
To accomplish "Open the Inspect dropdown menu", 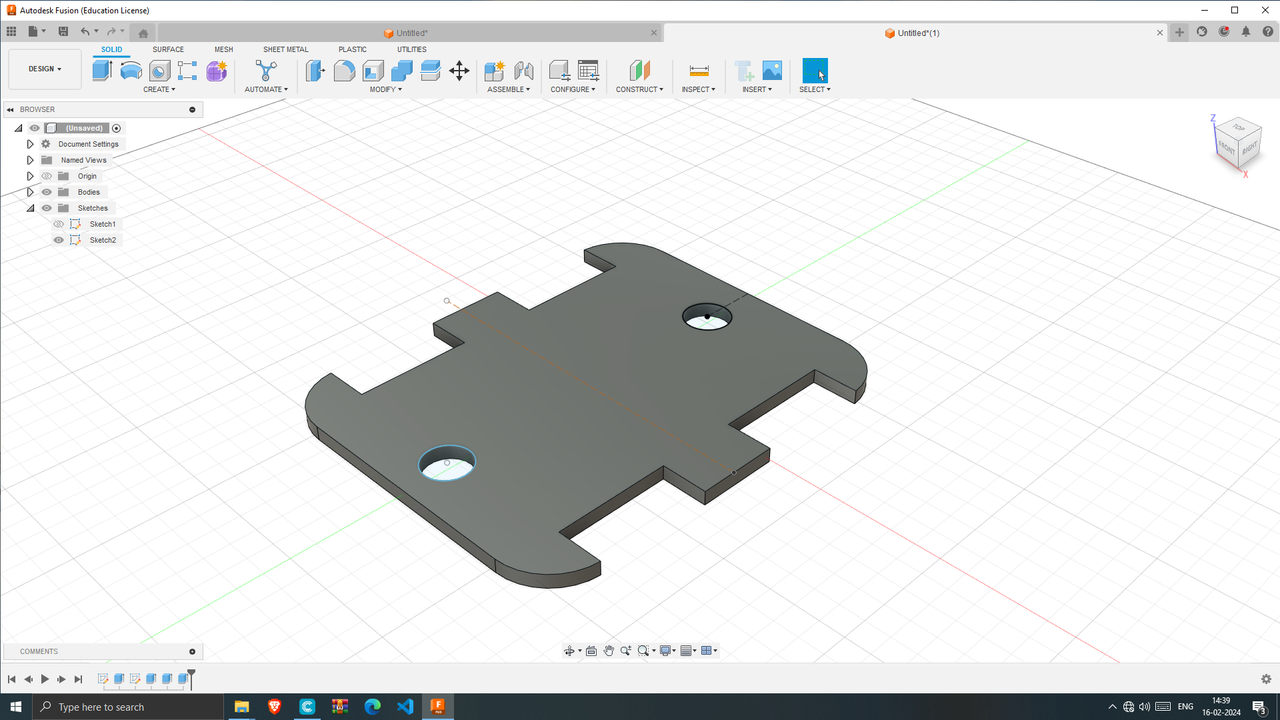I will point(698,89).
